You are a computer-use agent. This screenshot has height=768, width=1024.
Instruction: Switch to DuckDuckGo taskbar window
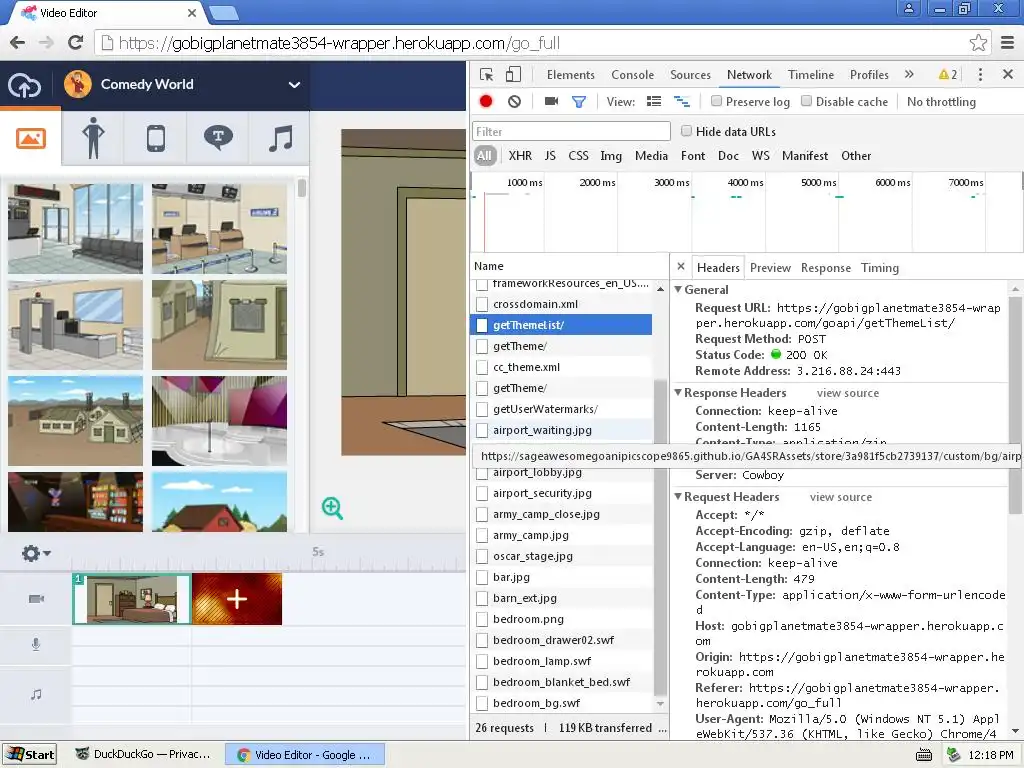click(x=144, y=754)
